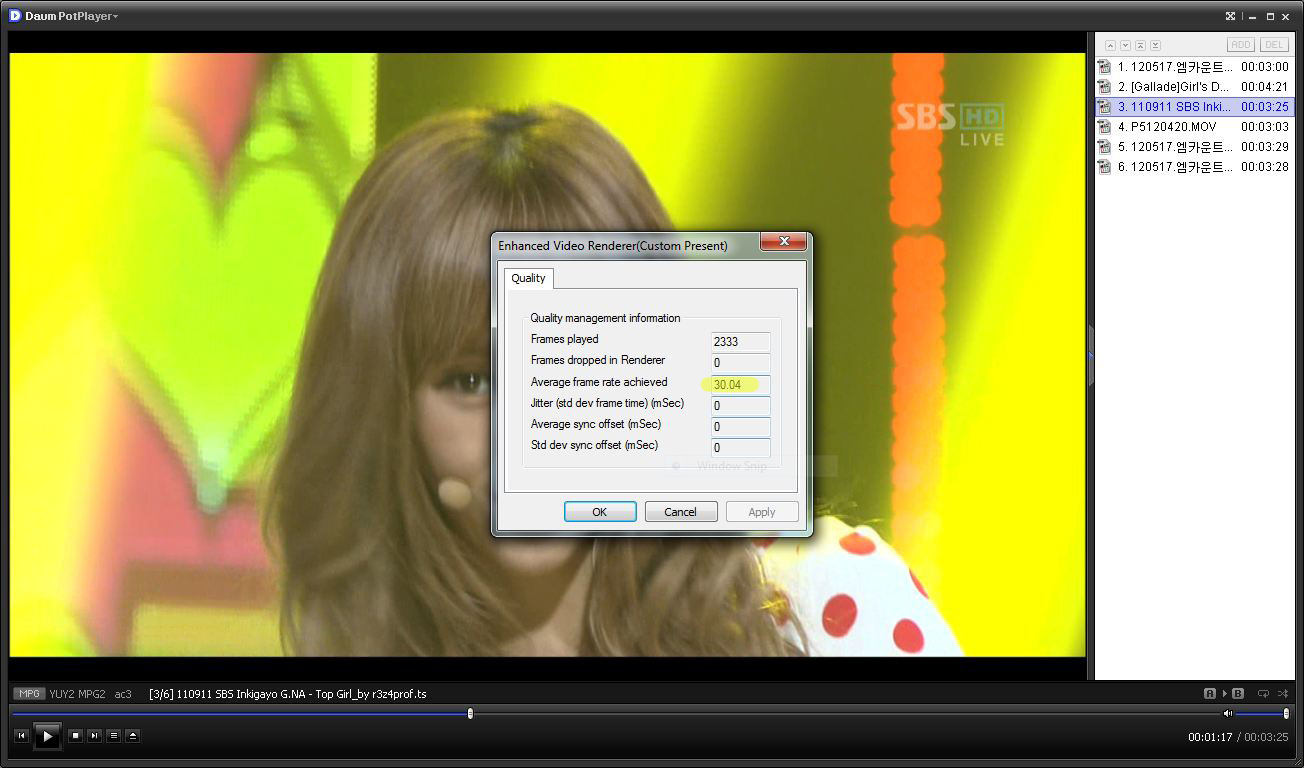Select playlist item 3. 110911 SBS Inki...
Viewport: 1304px width, 768px height.
pyautogui.click(x=1194, y=107)
